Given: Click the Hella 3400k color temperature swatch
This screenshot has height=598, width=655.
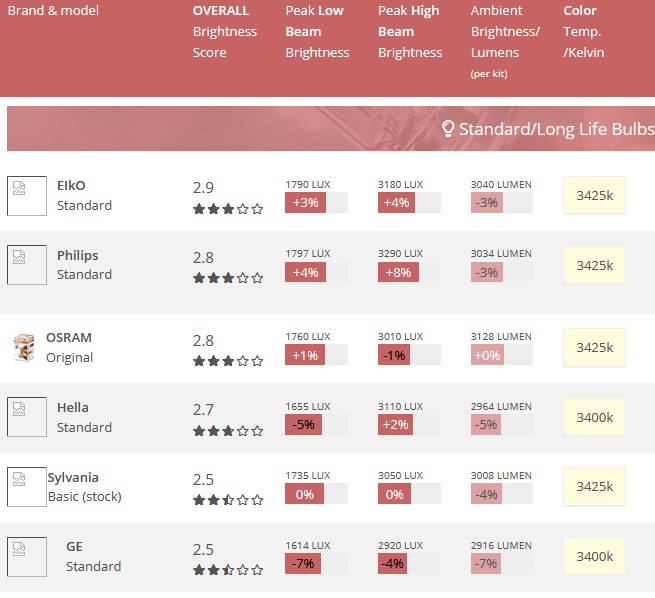Looking at the screenshot, I should [x=594, y=417].
